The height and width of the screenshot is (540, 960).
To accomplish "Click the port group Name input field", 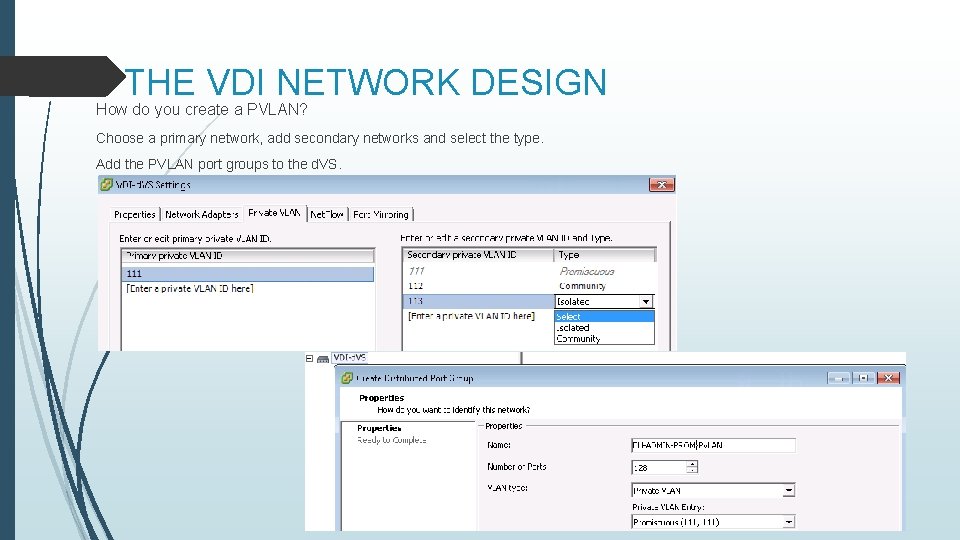I will pyautogui.click(x=713, y=445).
